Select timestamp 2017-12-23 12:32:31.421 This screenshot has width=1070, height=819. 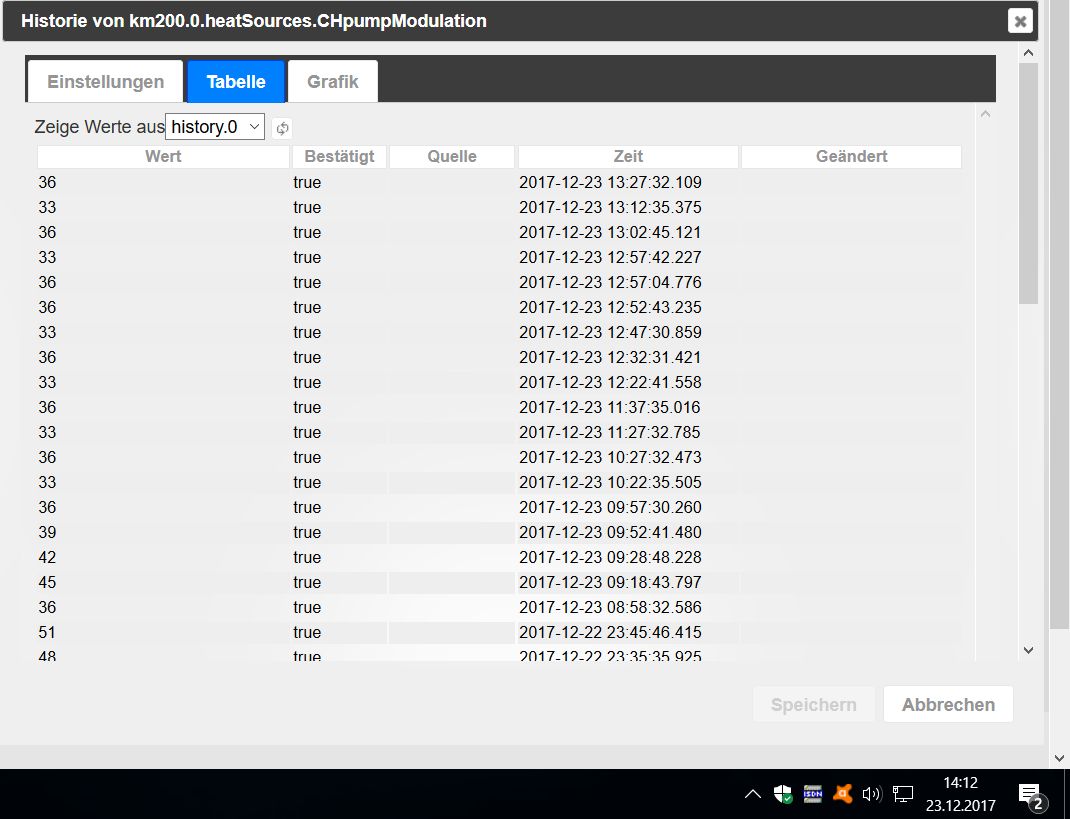pos(610,357)
